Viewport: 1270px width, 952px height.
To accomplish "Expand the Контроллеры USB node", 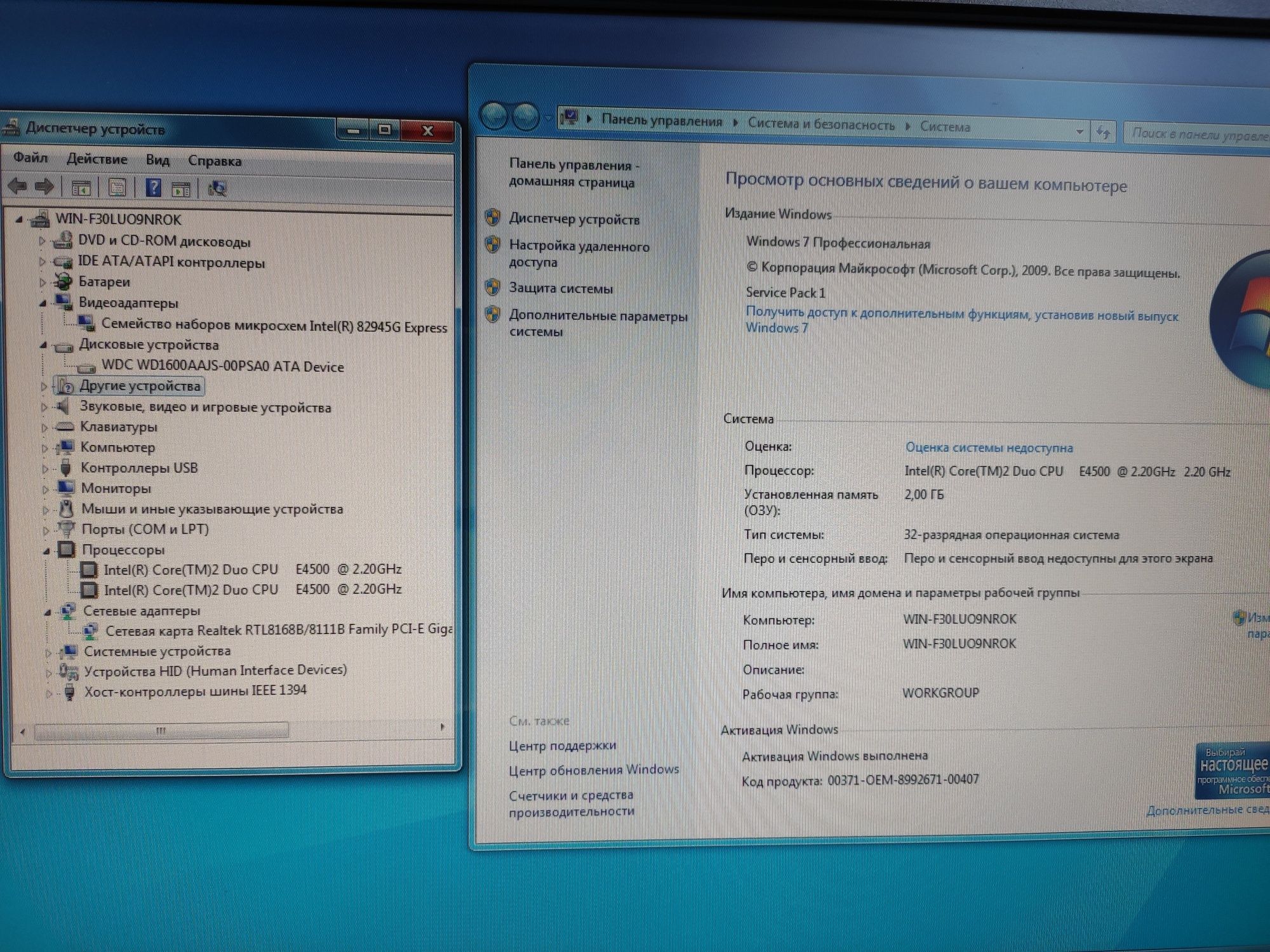I will pos(45,469).
